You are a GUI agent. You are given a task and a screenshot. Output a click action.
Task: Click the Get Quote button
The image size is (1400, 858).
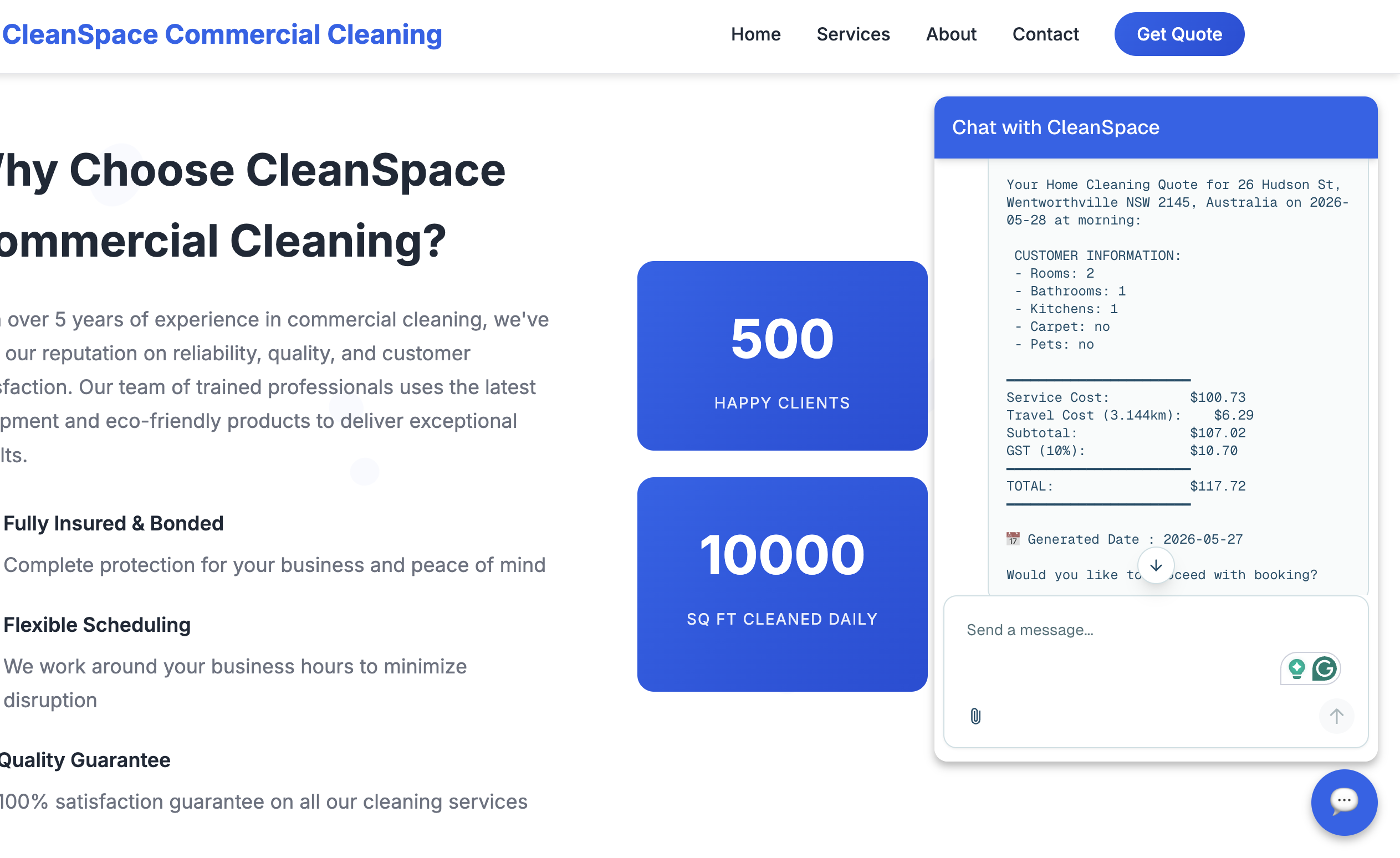pyautogui.click(x=1179, y=34)
